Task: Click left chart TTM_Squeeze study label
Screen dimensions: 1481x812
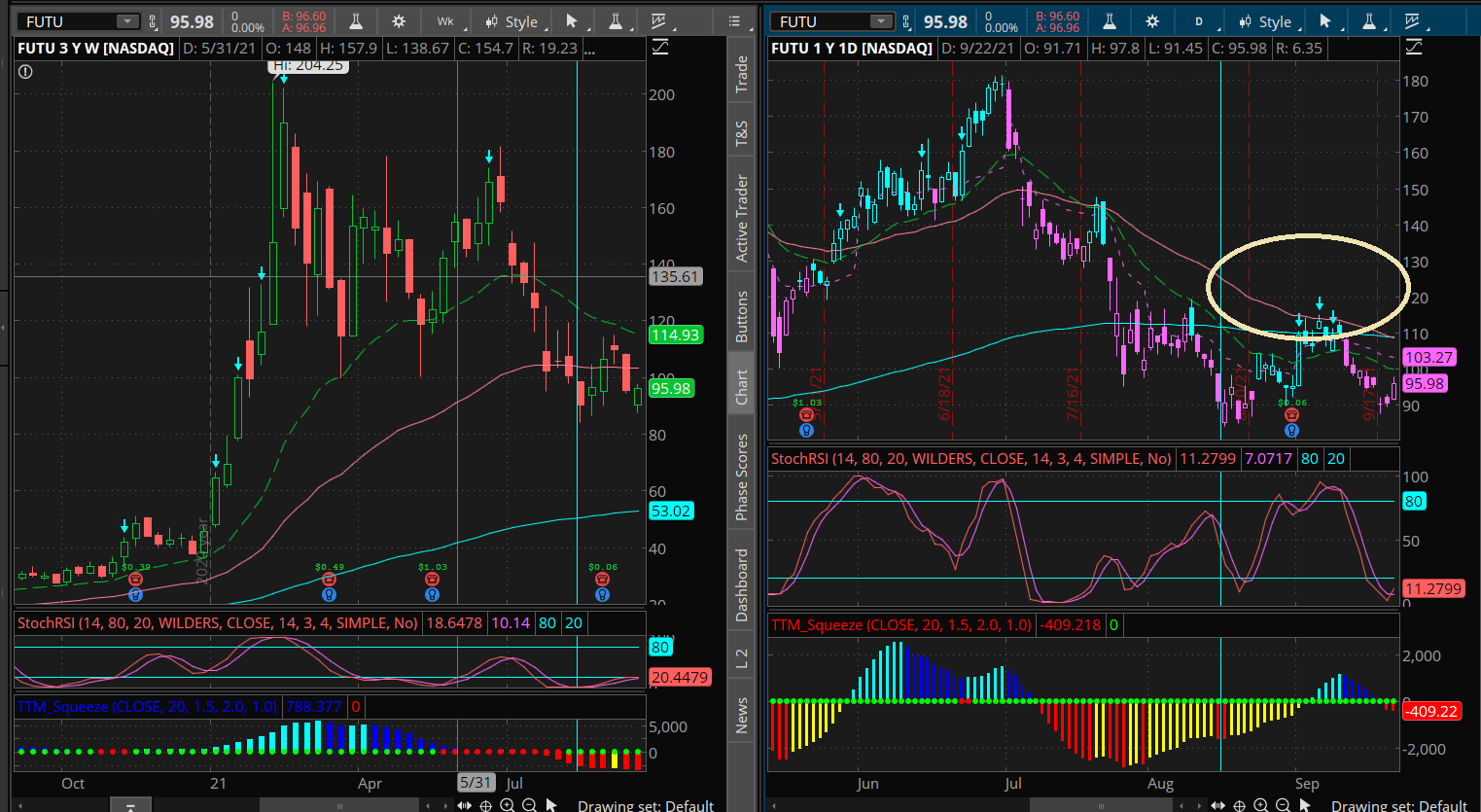Action: pos(147,706)
